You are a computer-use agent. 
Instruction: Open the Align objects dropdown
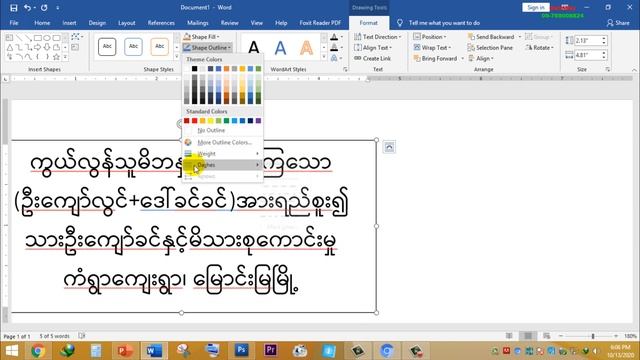(481, 58)
